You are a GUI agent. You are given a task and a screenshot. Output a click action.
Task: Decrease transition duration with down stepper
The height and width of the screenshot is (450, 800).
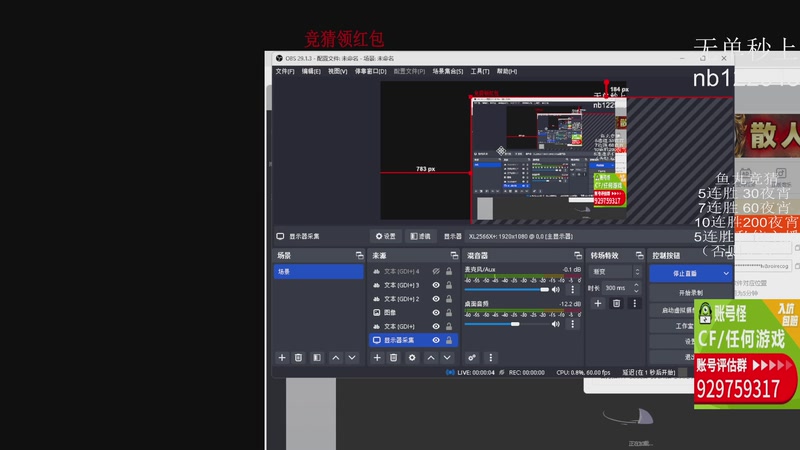[636, 291]
